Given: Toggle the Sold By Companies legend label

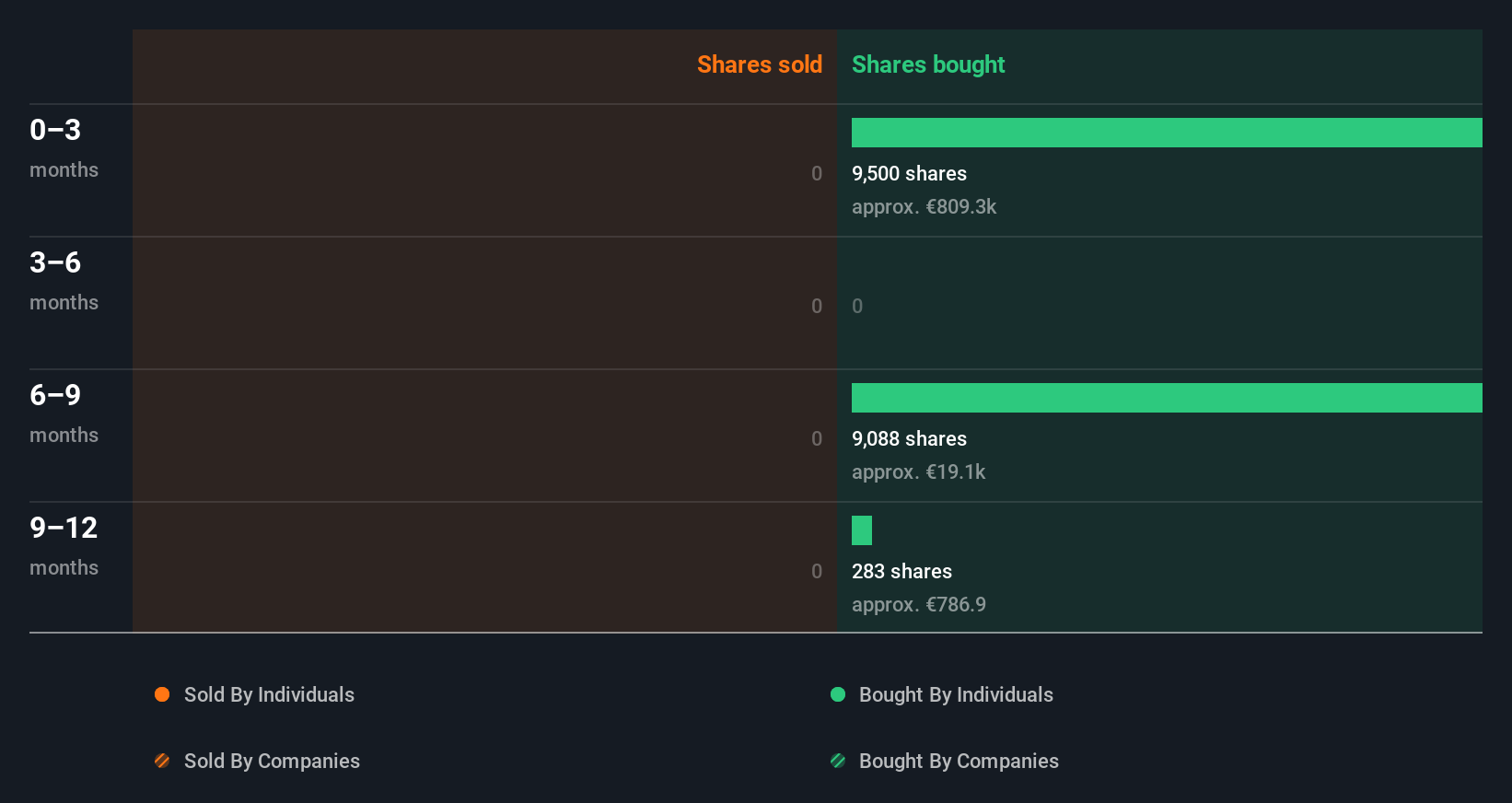Looking at the screenshot, I should pyautogui.click(x=272, y=761).
